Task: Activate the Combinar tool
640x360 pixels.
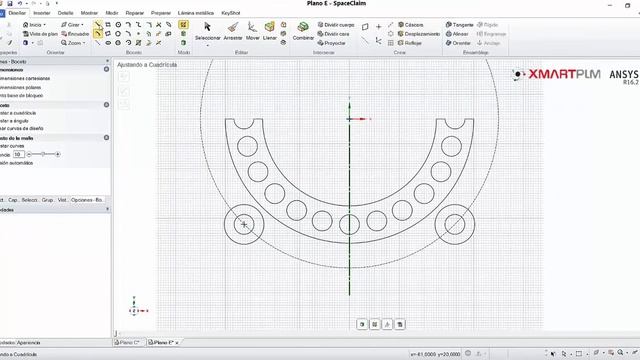Action: click(303, 31)
